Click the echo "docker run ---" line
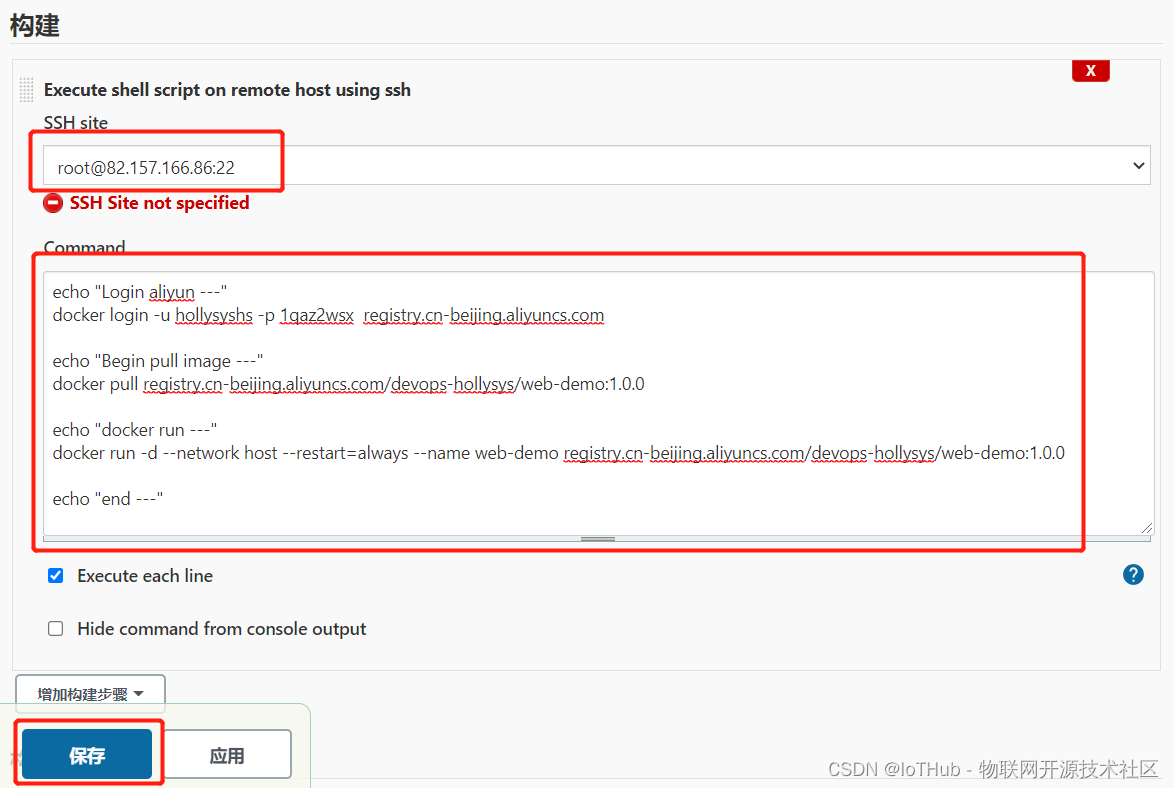1174x788 pixels. (135, 430)
